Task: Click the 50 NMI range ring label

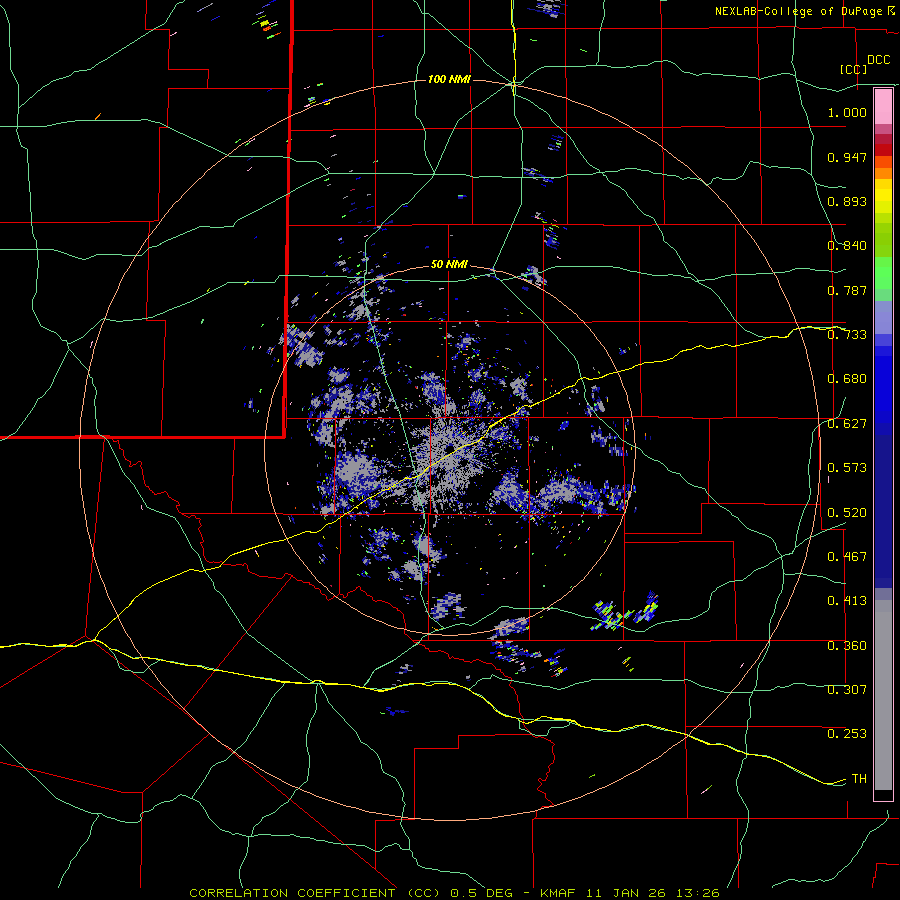Action: tap(449, 265)
